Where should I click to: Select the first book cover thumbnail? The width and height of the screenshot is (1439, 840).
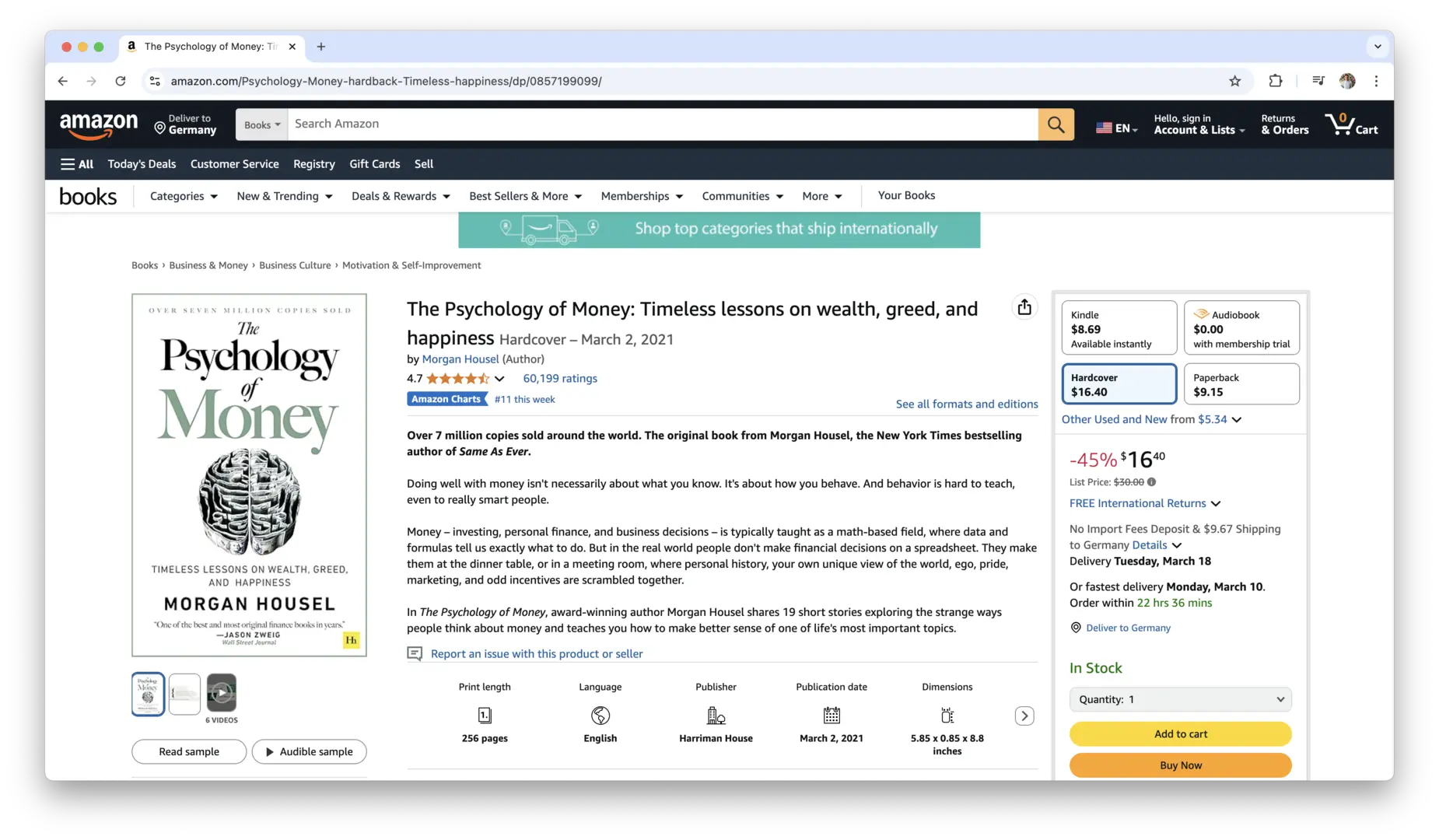tap(148, 694)
